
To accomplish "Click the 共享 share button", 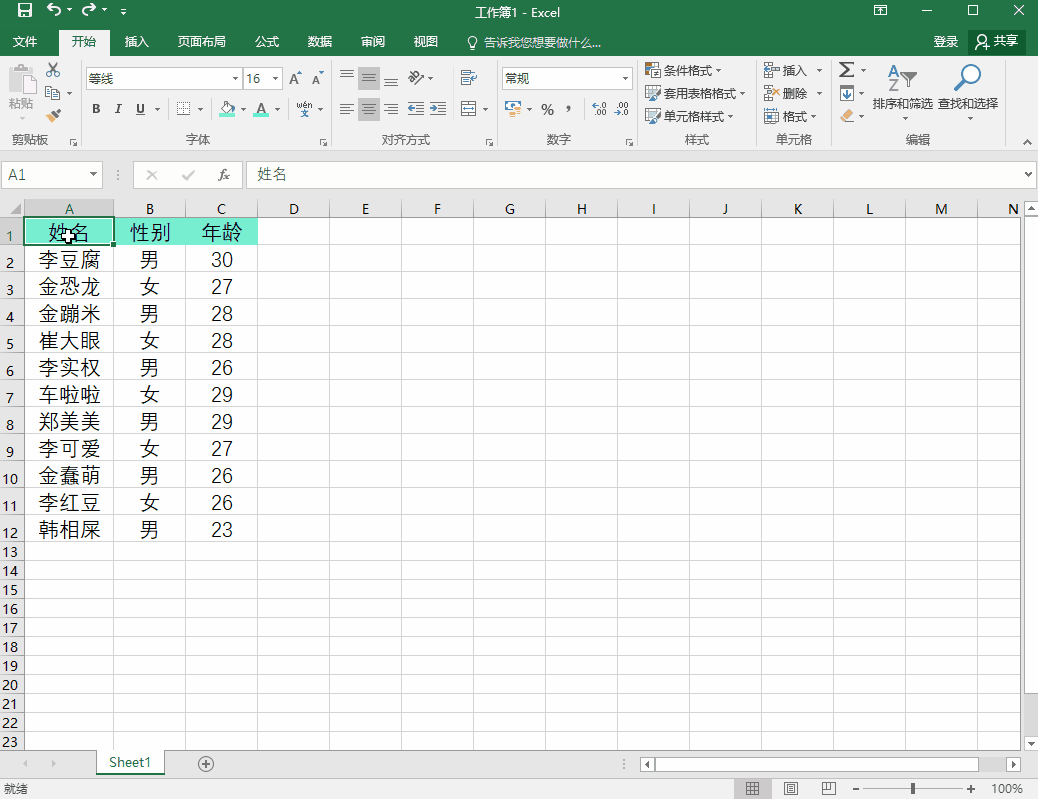I will point(997,41).
